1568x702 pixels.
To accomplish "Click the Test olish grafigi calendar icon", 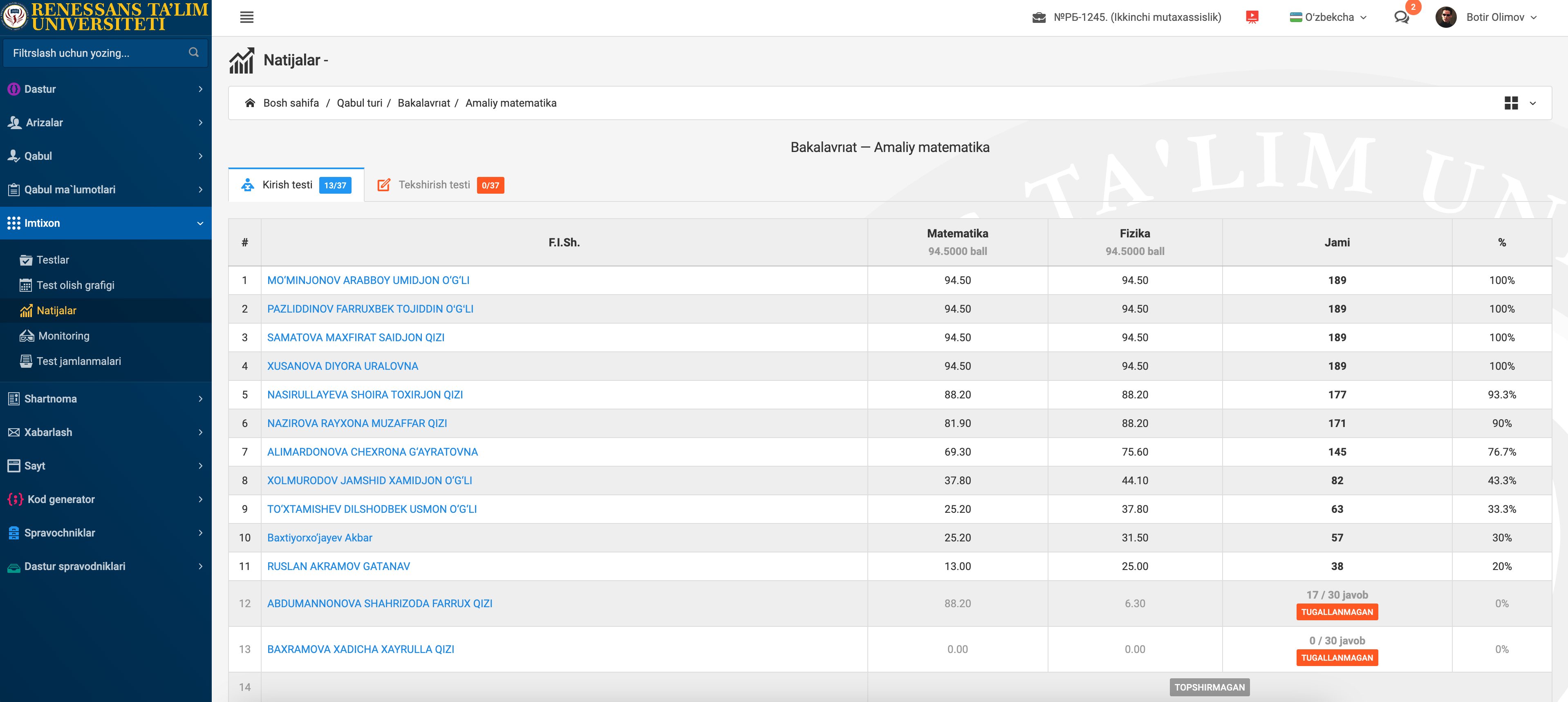I will point(26,285).
